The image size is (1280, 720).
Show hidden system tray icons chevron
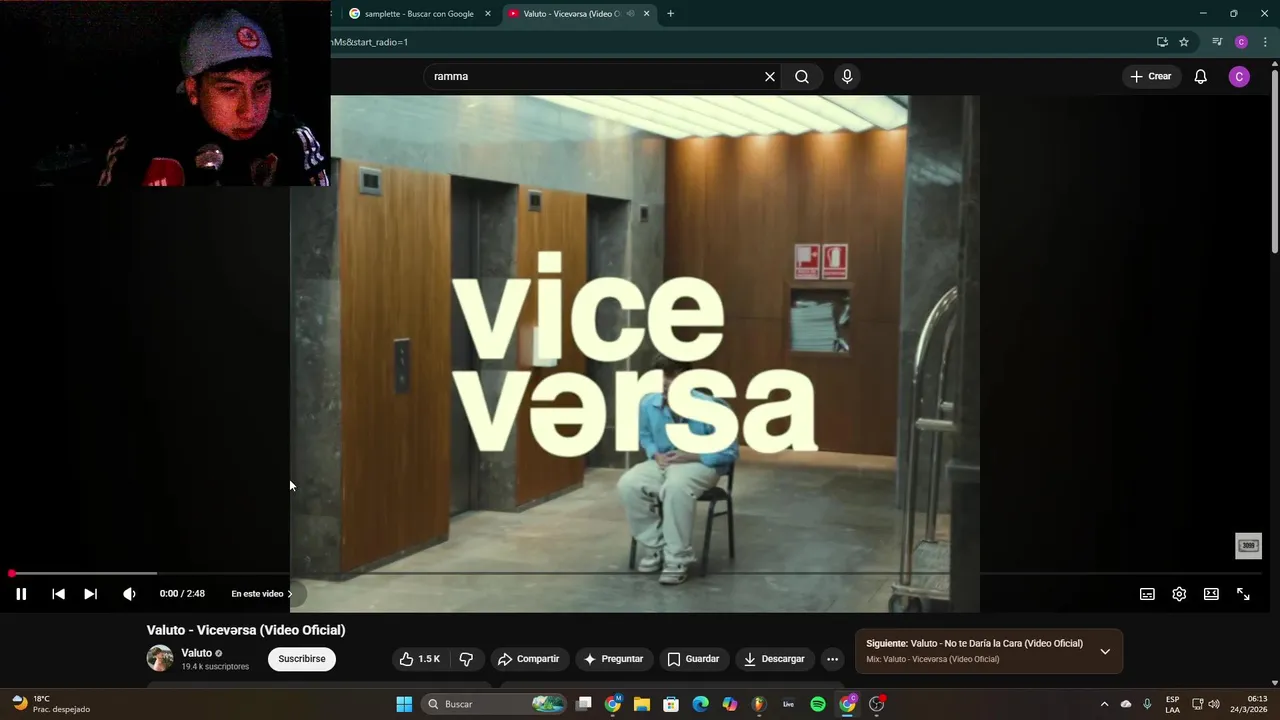point(1104,704)
